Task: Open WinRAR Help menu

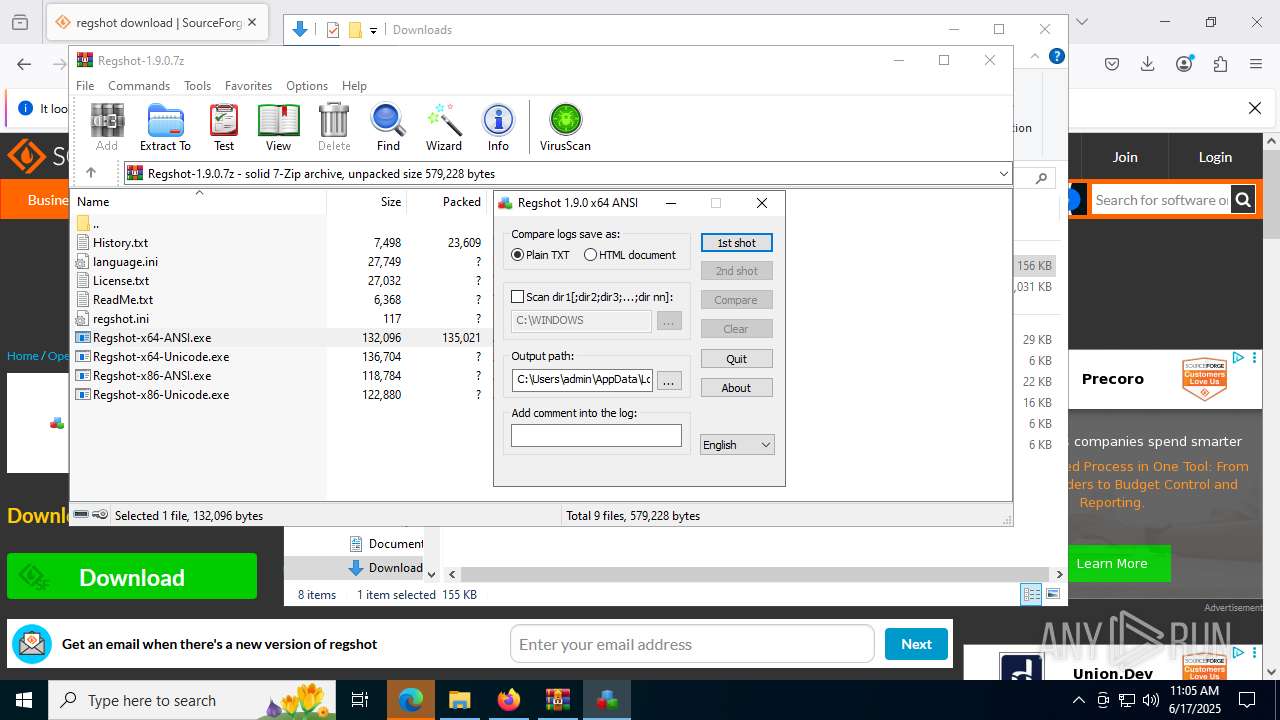Action: pos(354,86)
